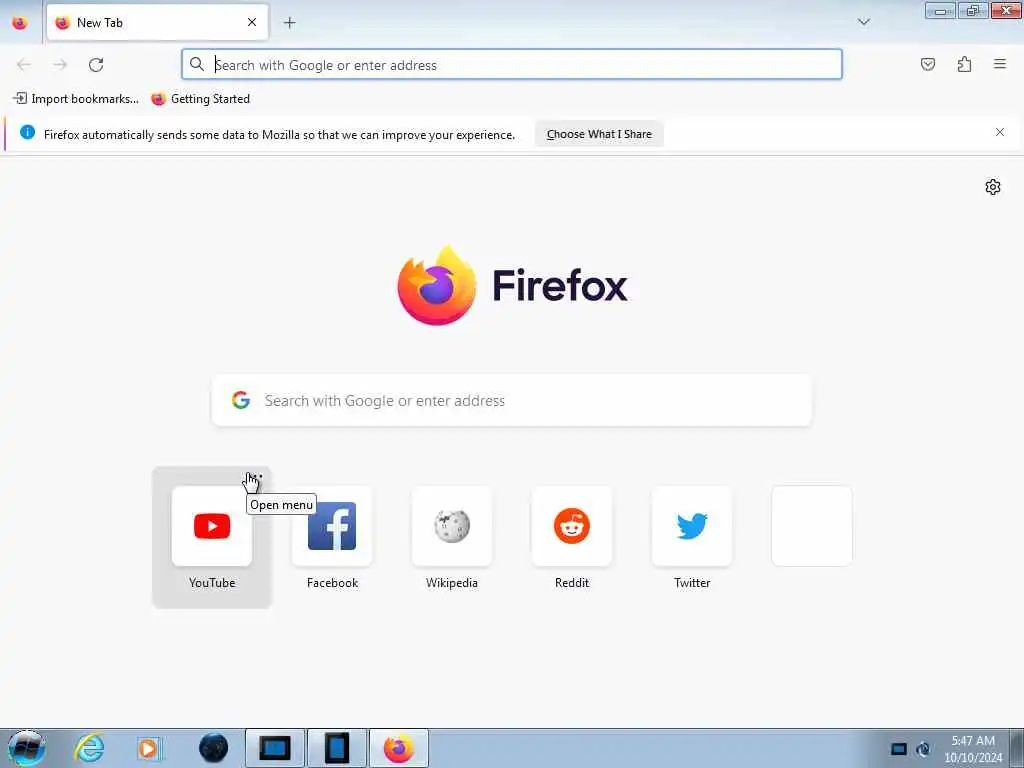The image size is (1024, 768).
Task: Click the Back arrow button
Action: point(24,65)
